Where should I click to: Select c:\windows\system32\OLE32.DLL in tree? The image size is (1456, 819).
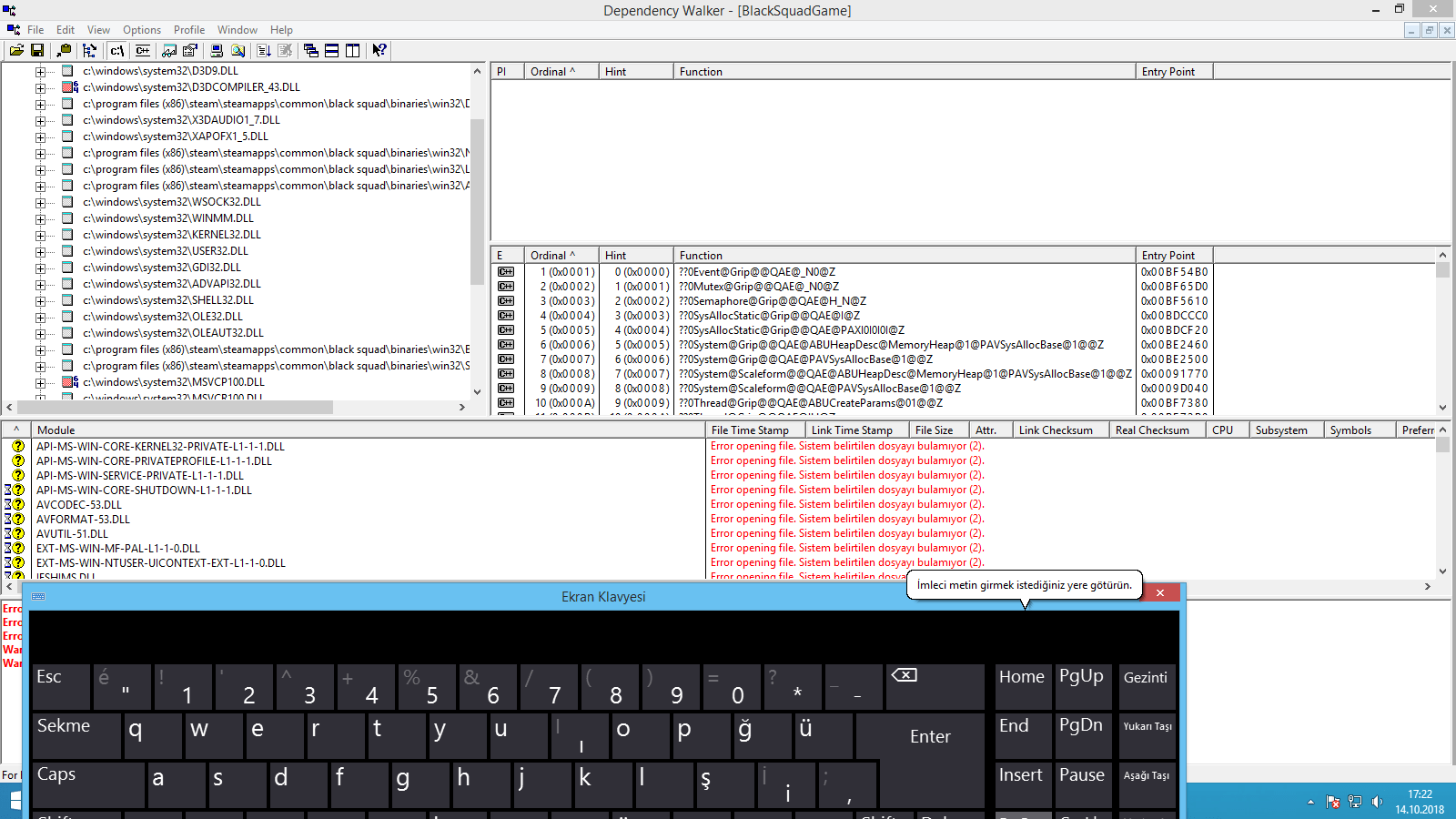coord(163,317)
